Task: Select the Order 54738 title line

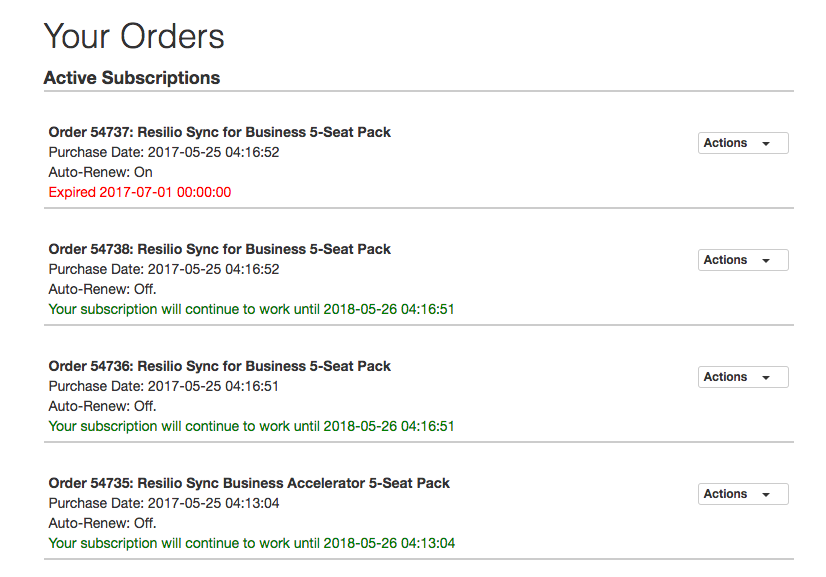Action: coord(219,249)
